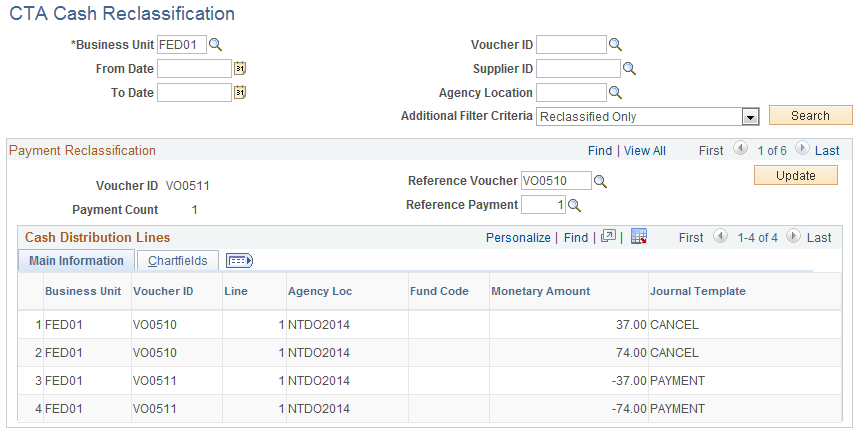Image resolution: width=866 pixels, height=437 pixels.
Task: Focus the Agency Location input field
Action: point(571,92)
